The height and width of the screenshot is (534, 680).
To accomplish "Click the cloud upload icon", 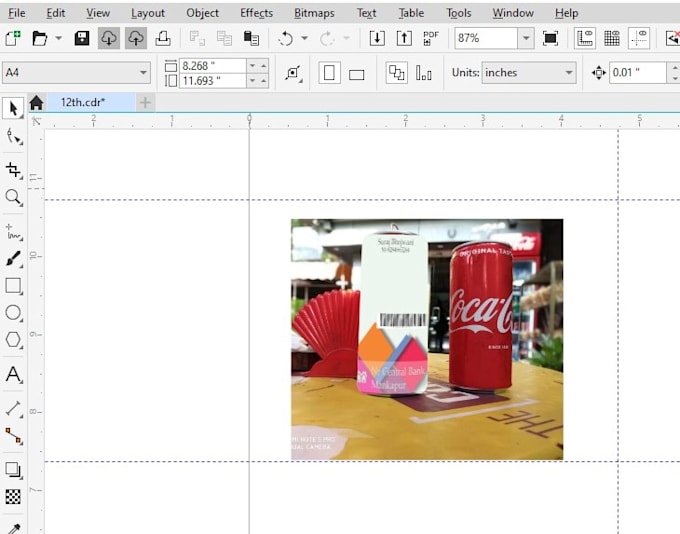I will coord(136,38).
